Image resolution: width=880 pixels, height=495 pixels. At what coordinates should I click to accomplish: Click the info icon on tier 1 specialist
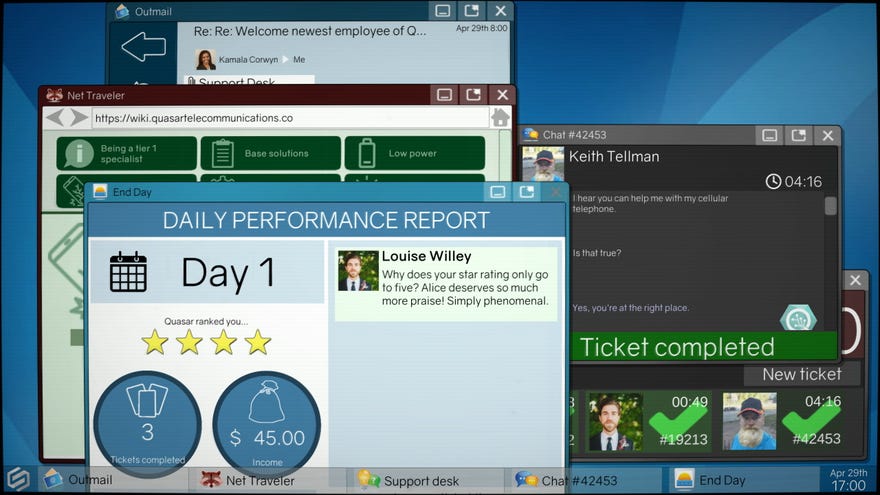79,154
